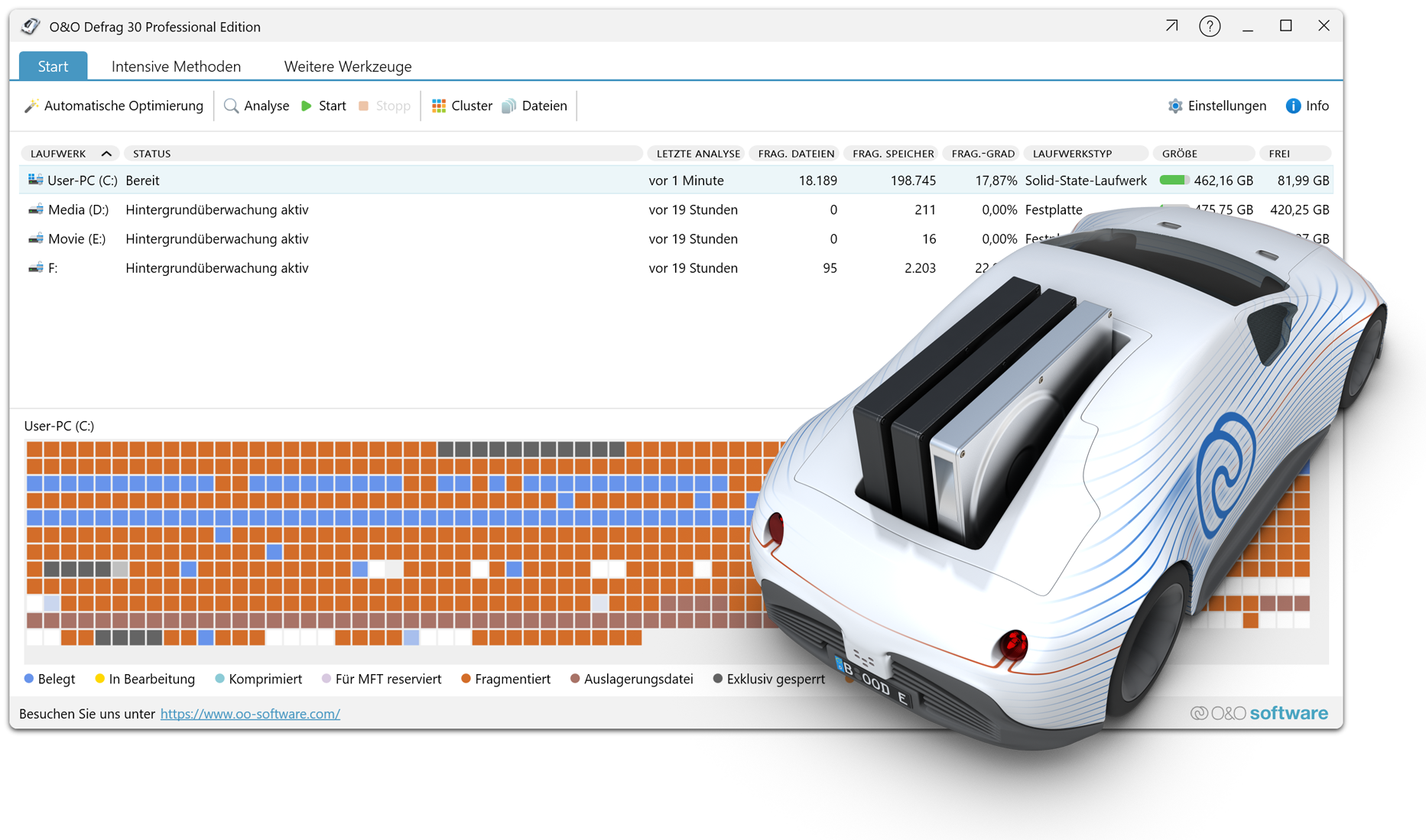Sort the list by STATUS column
The height and width of the screenshot is (840, 1426).
click(x=151, y=153)
